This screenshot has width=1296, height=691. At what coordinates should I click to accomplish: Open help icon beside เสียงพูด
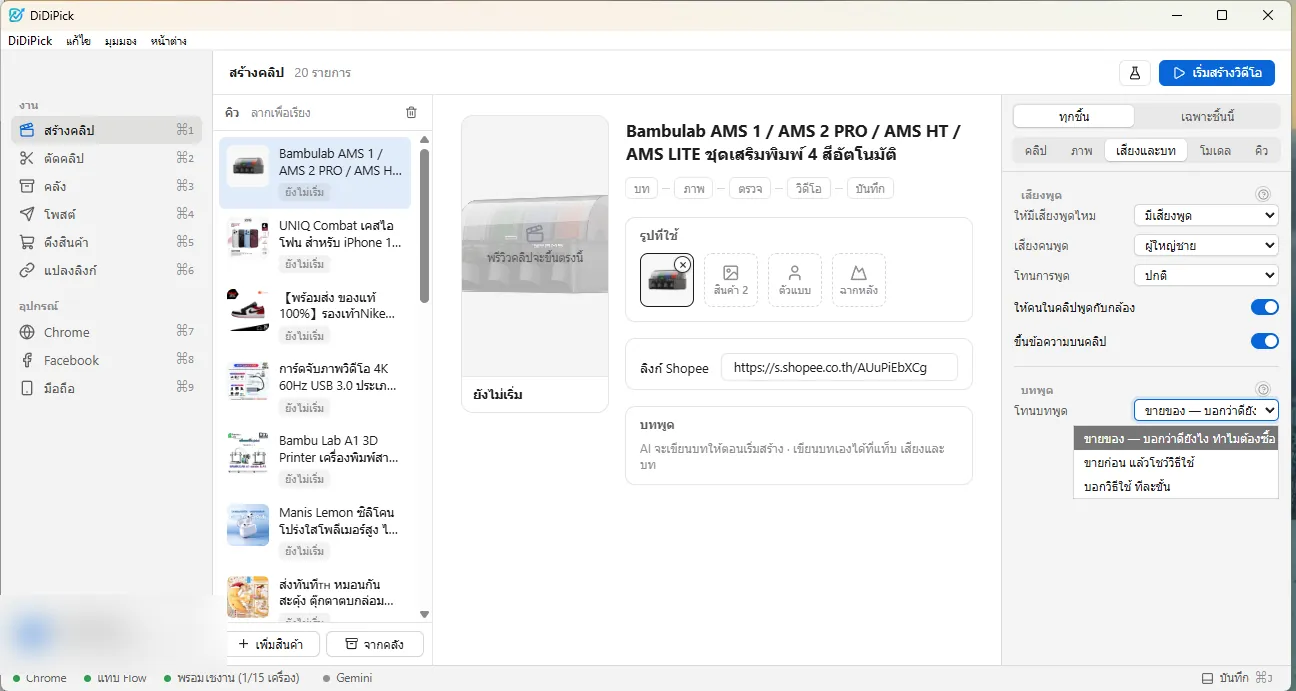tap(1263, 195)
